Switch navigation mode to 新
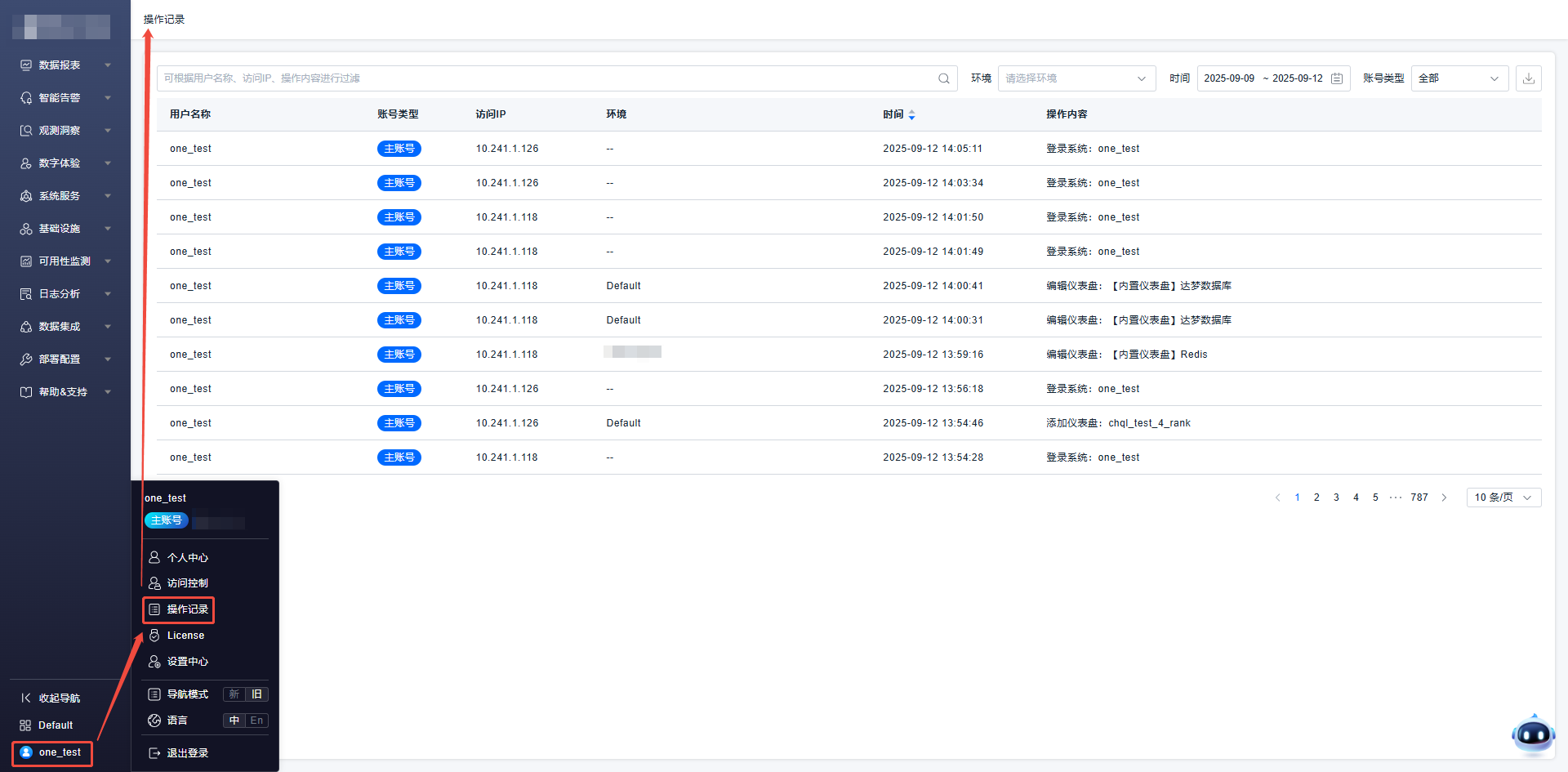 pyautogui.click(x=234, y=694)
